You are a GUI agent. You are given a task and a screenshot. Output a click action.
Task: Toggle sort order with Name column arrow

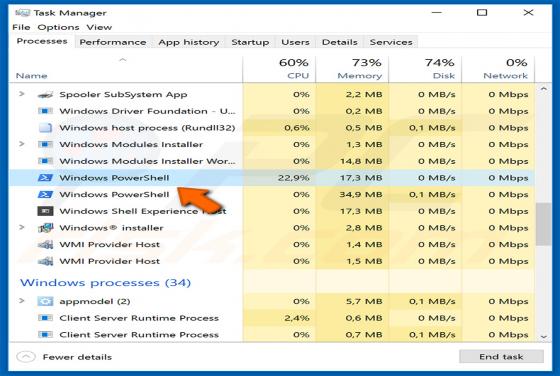click(122, 60)
